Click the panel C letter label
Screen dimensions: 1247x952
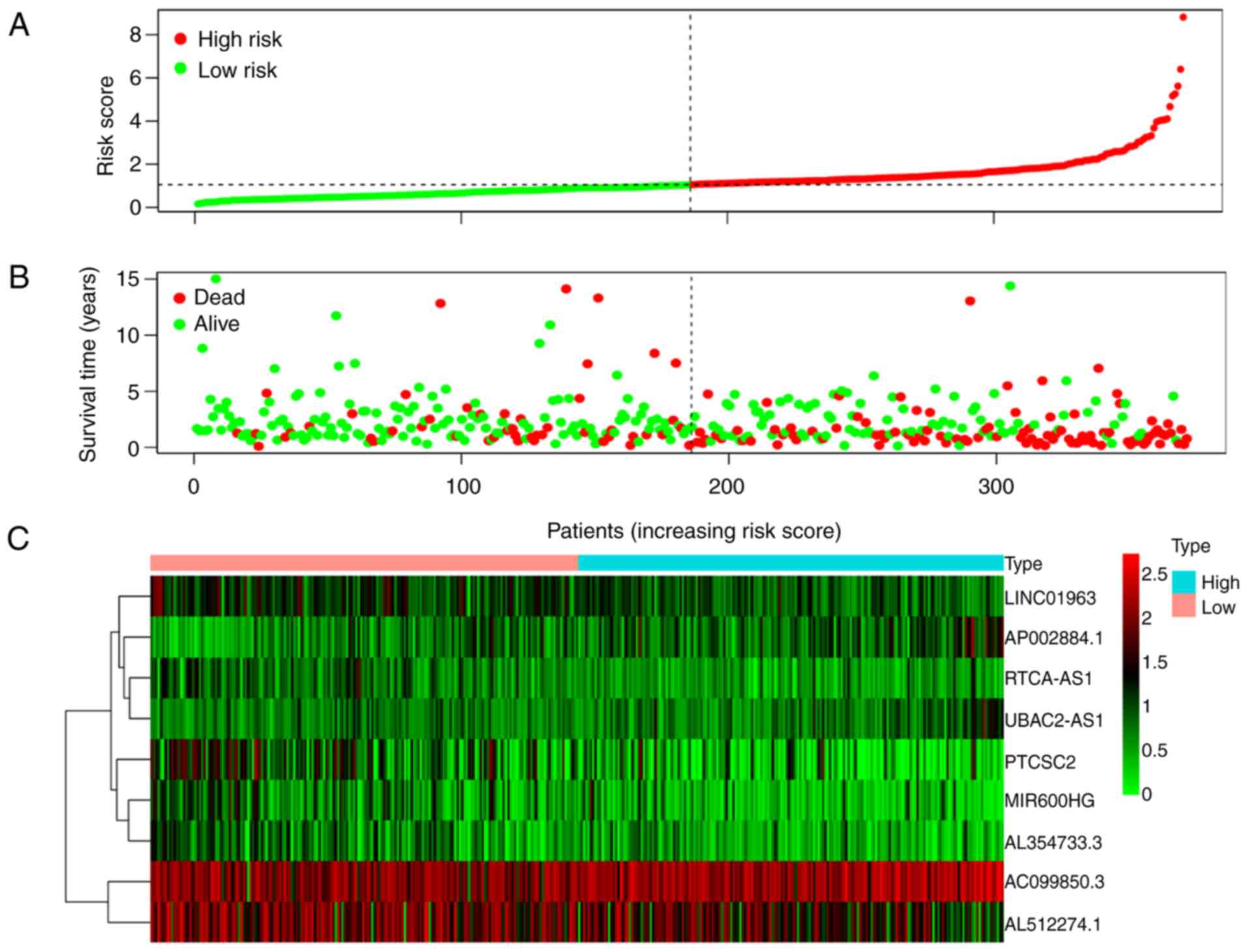18,539
